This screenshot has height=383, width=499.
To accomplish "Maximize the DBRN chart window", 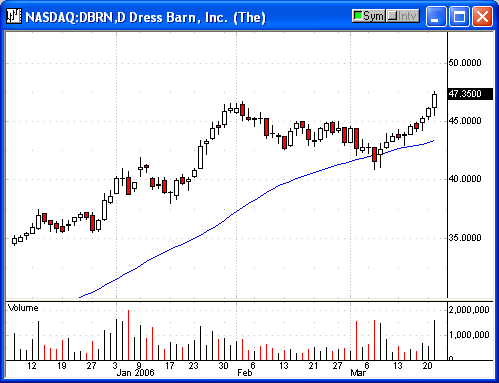I will coord(459,17).
